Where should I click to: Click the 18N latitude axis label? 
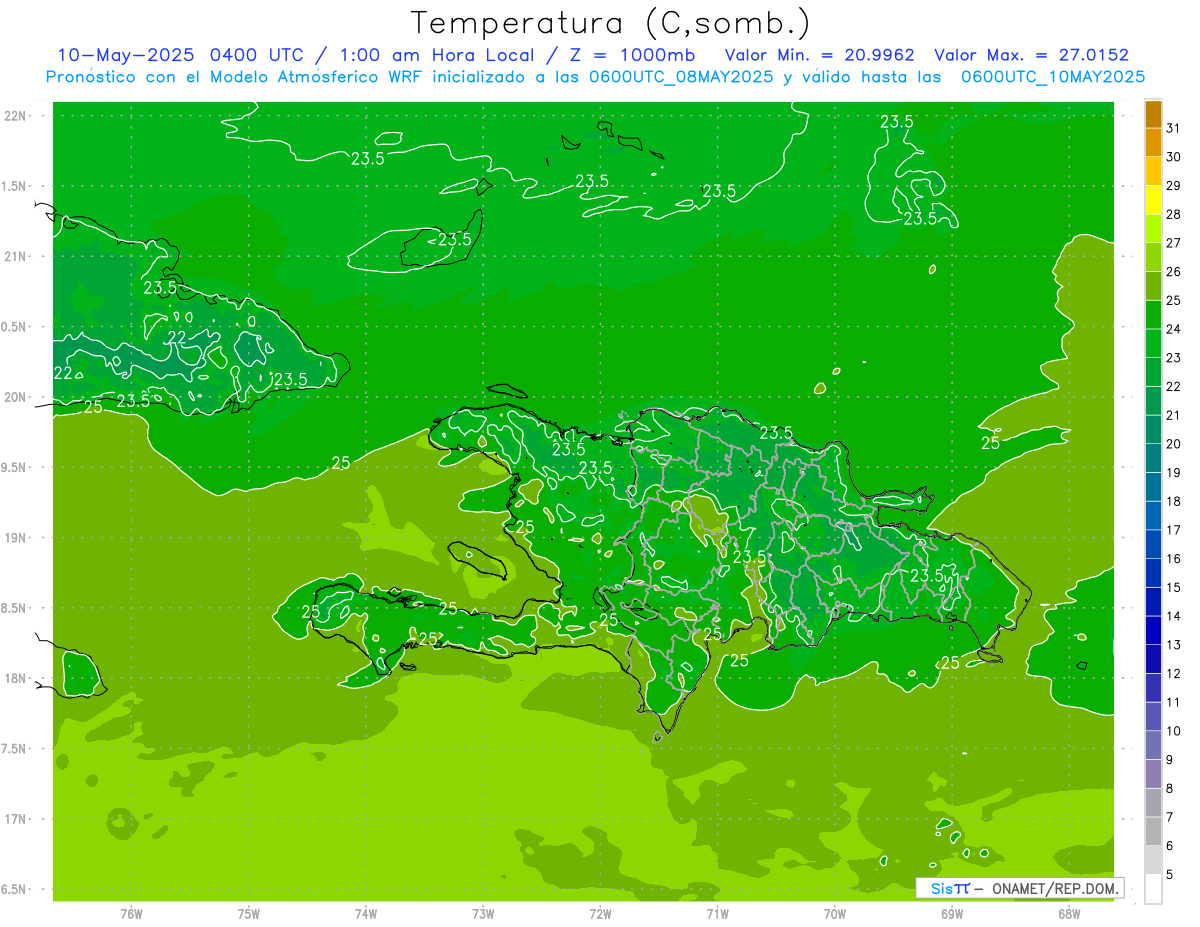pyautogui.click(x=16, y=678)
